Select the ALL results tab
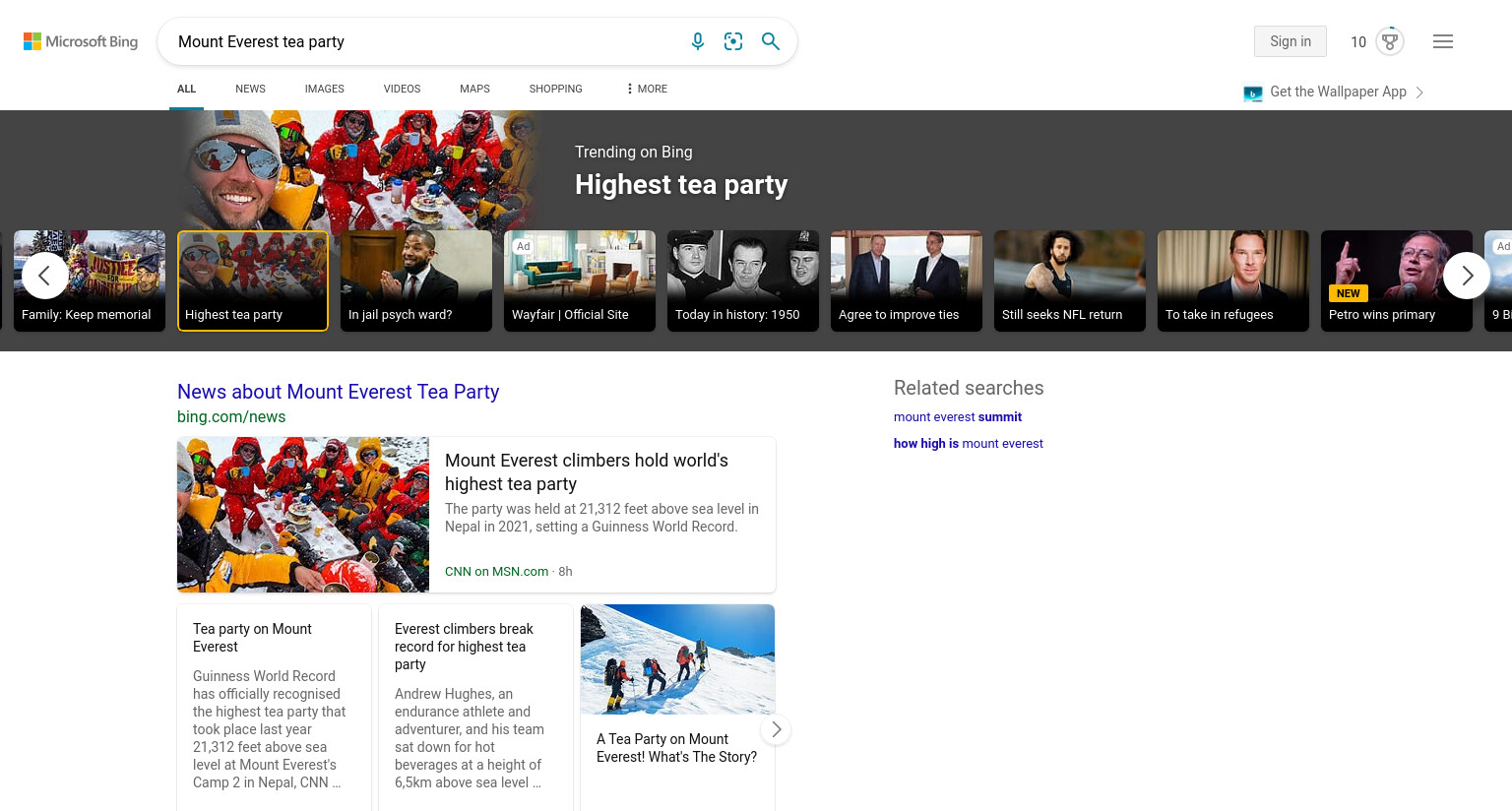Image resolution: width=1512 pixels, height=811 pixels. (186, 89)
